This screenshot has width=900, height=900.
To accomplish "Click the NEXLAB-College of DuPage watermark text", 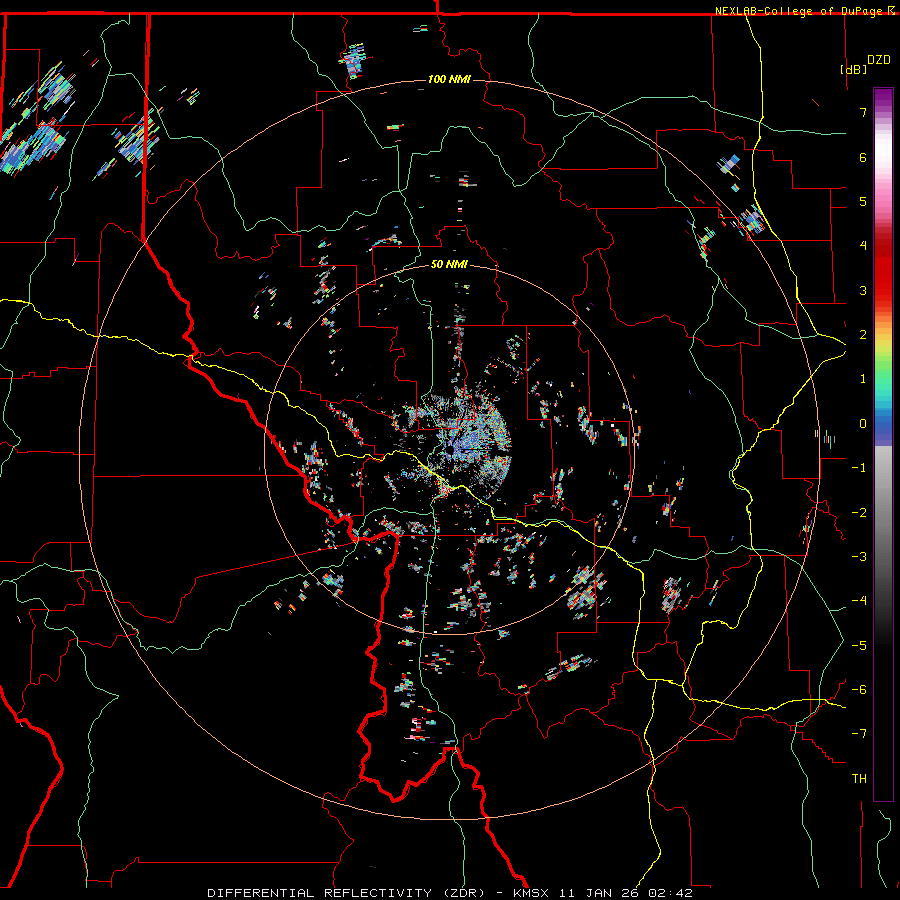I will pos(804,11).
